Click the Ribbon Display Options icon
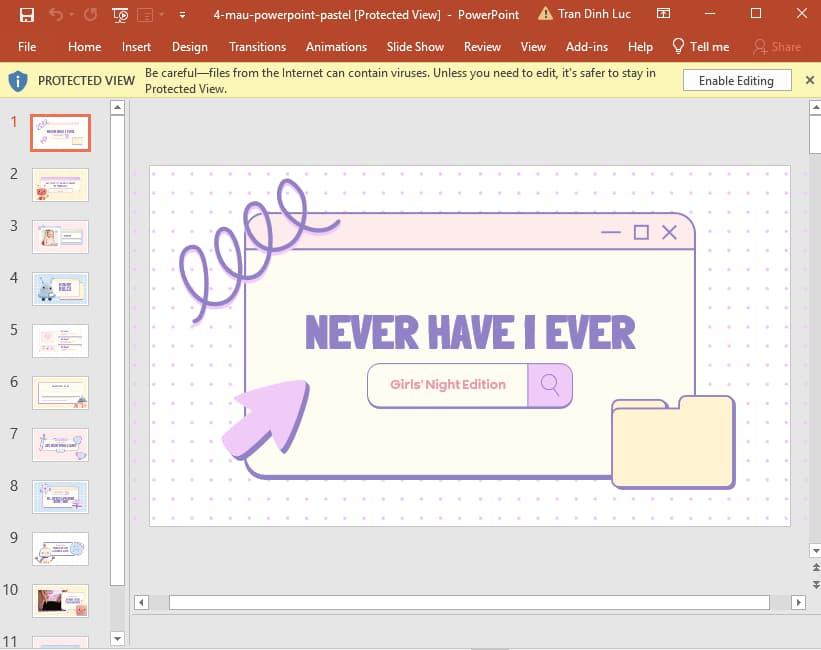 point(664,14)
